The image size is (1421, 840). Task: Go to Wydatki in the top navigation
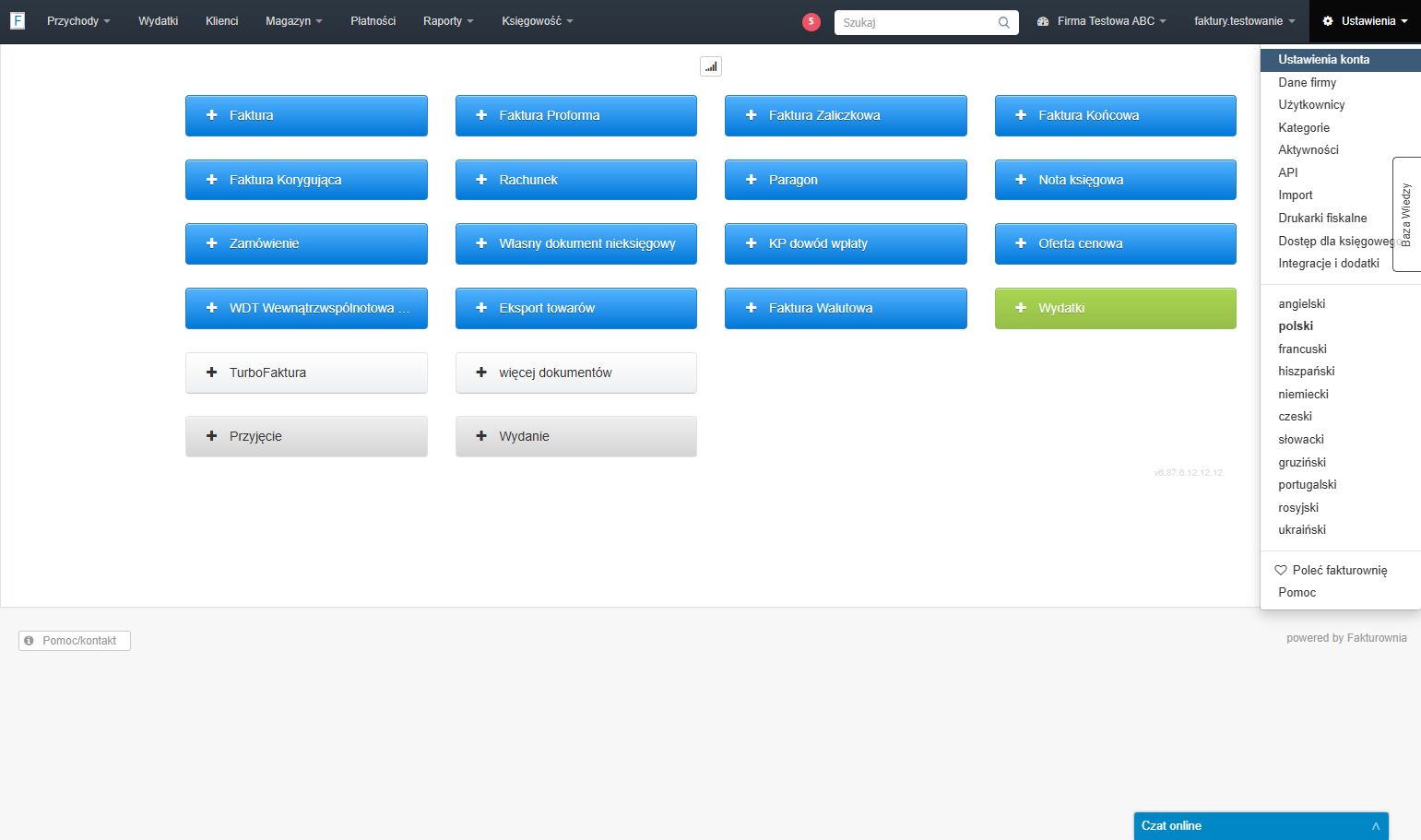click(159, 21)
